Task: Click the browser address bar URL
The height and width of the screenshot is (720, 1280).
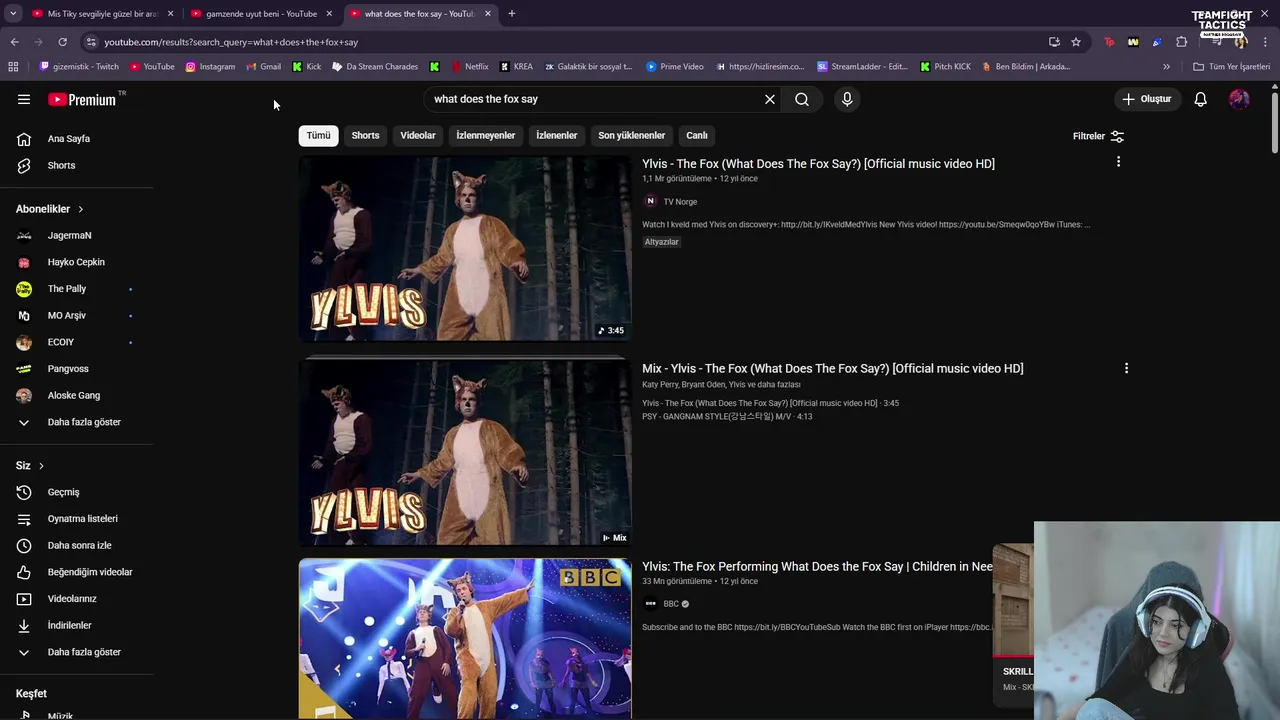Action: coord(230,42)
